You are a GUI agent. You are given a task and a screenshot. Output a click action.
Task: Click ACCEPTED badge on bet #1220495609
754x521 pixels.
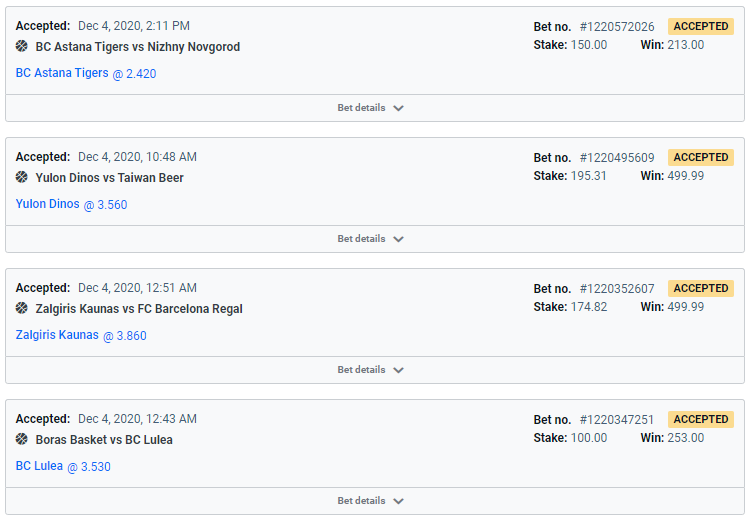coord(700,157)
